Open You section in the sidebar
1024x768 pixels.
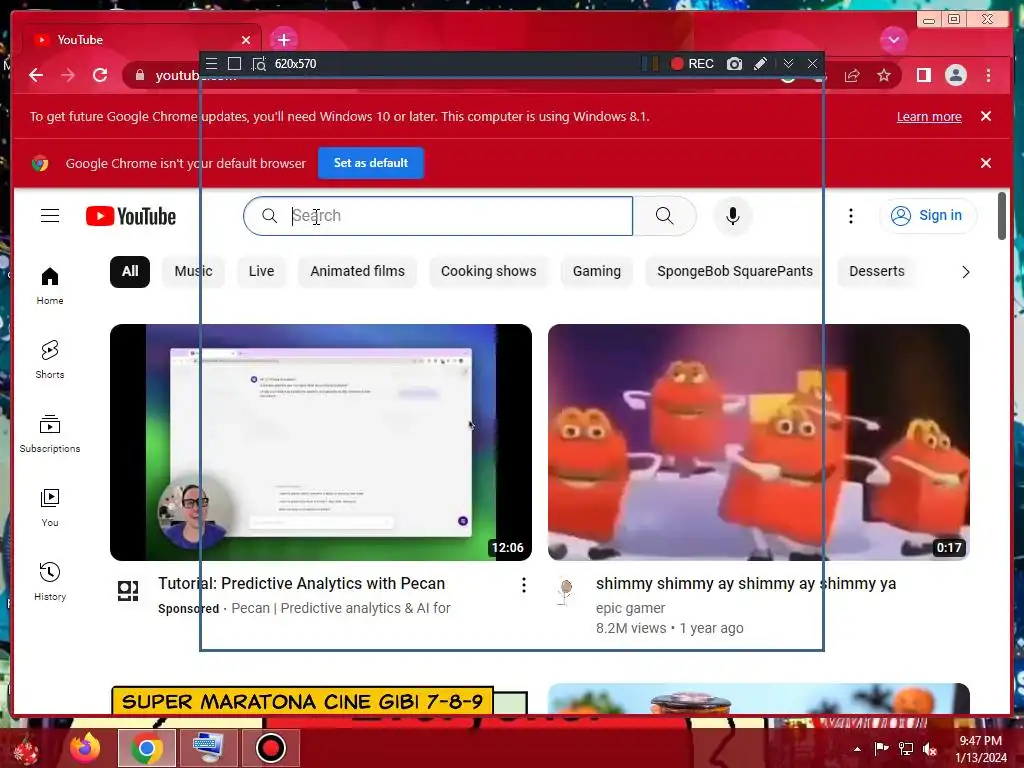click(50, 508)
